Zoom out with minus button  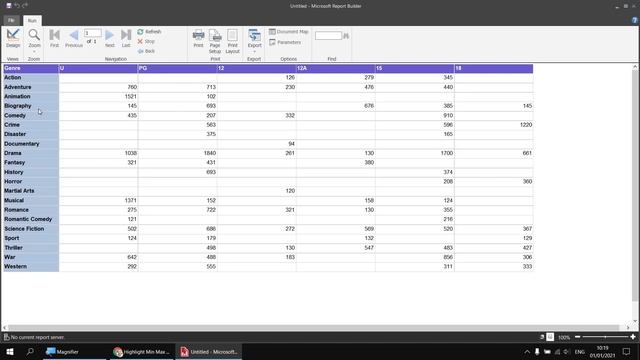[578, 337]
